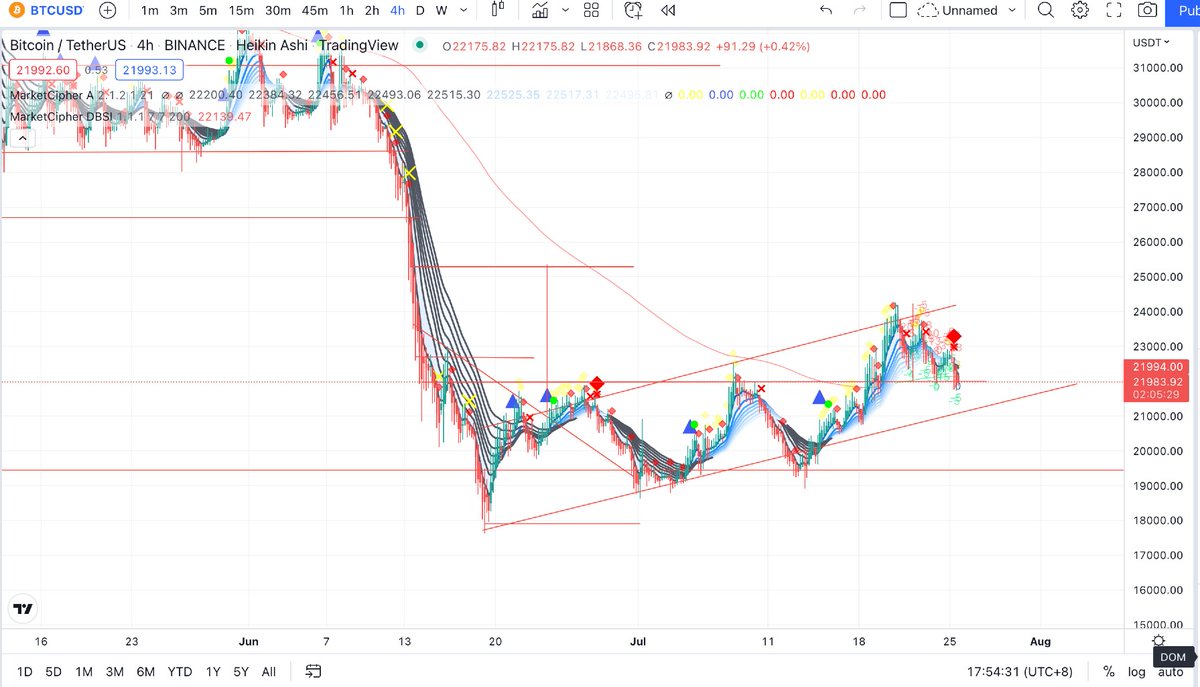Set date range to 3M

pyautogui.click(x=114, y=671)
